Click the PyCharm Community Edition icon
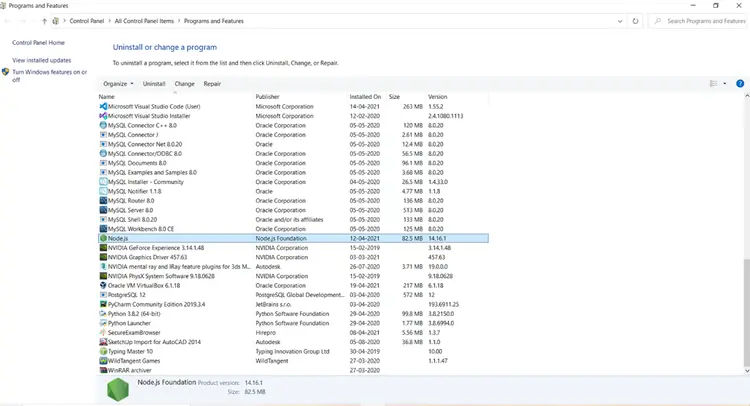Viewport: 750px width, 406px height. 103,304
